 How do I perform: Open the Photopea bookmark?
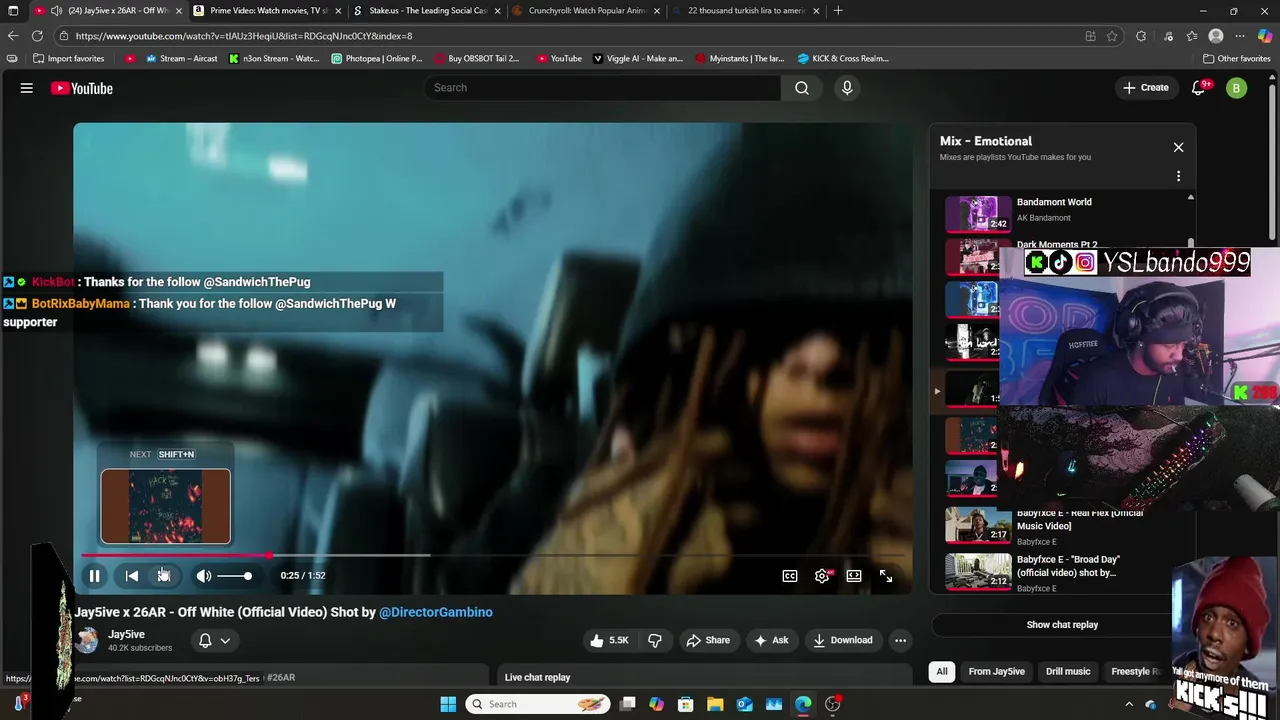(x=377, y=59)
